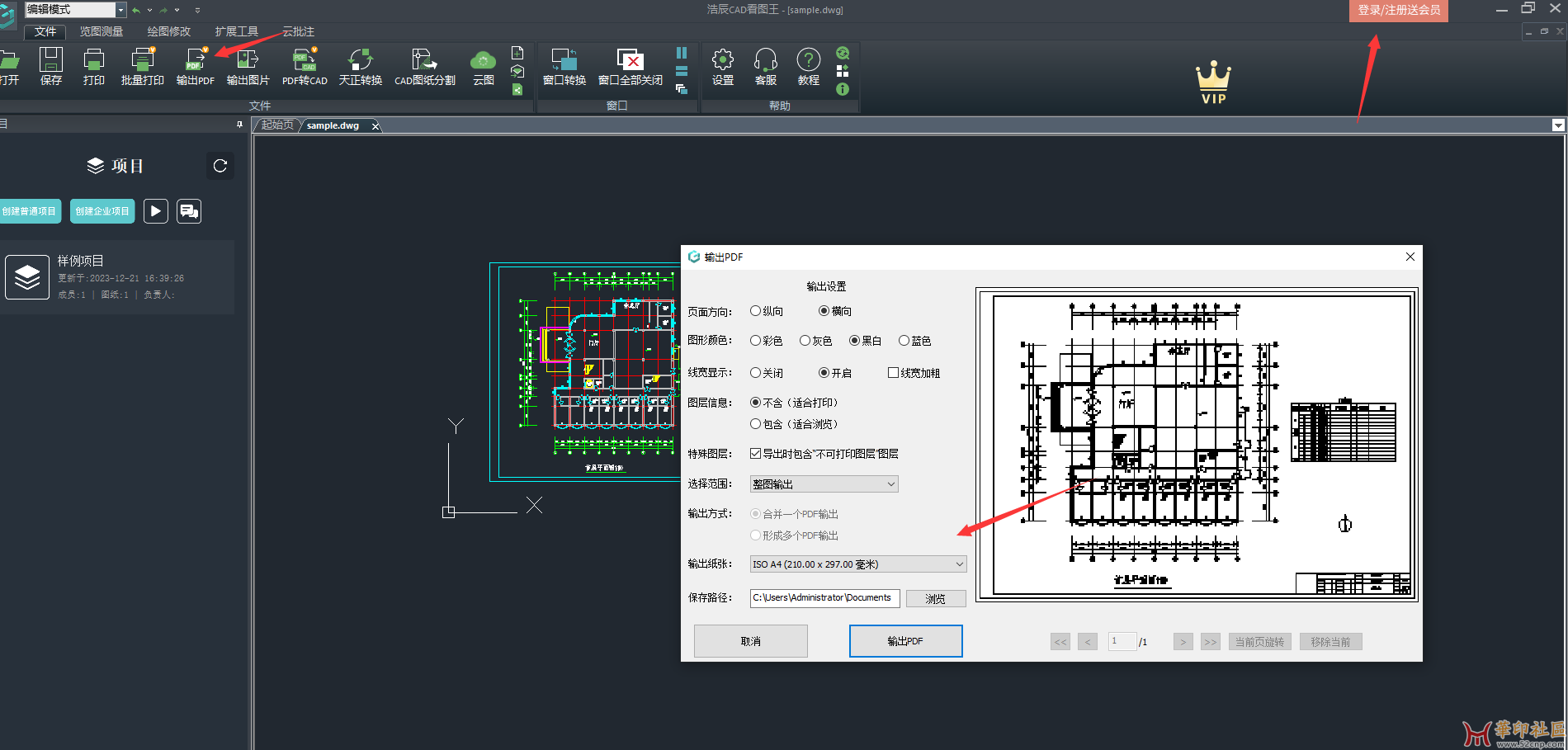This screenshot has height=750, width=1568.
Task: Switch to the 云批注 ribbon tab
Action: tap(298, 31)
